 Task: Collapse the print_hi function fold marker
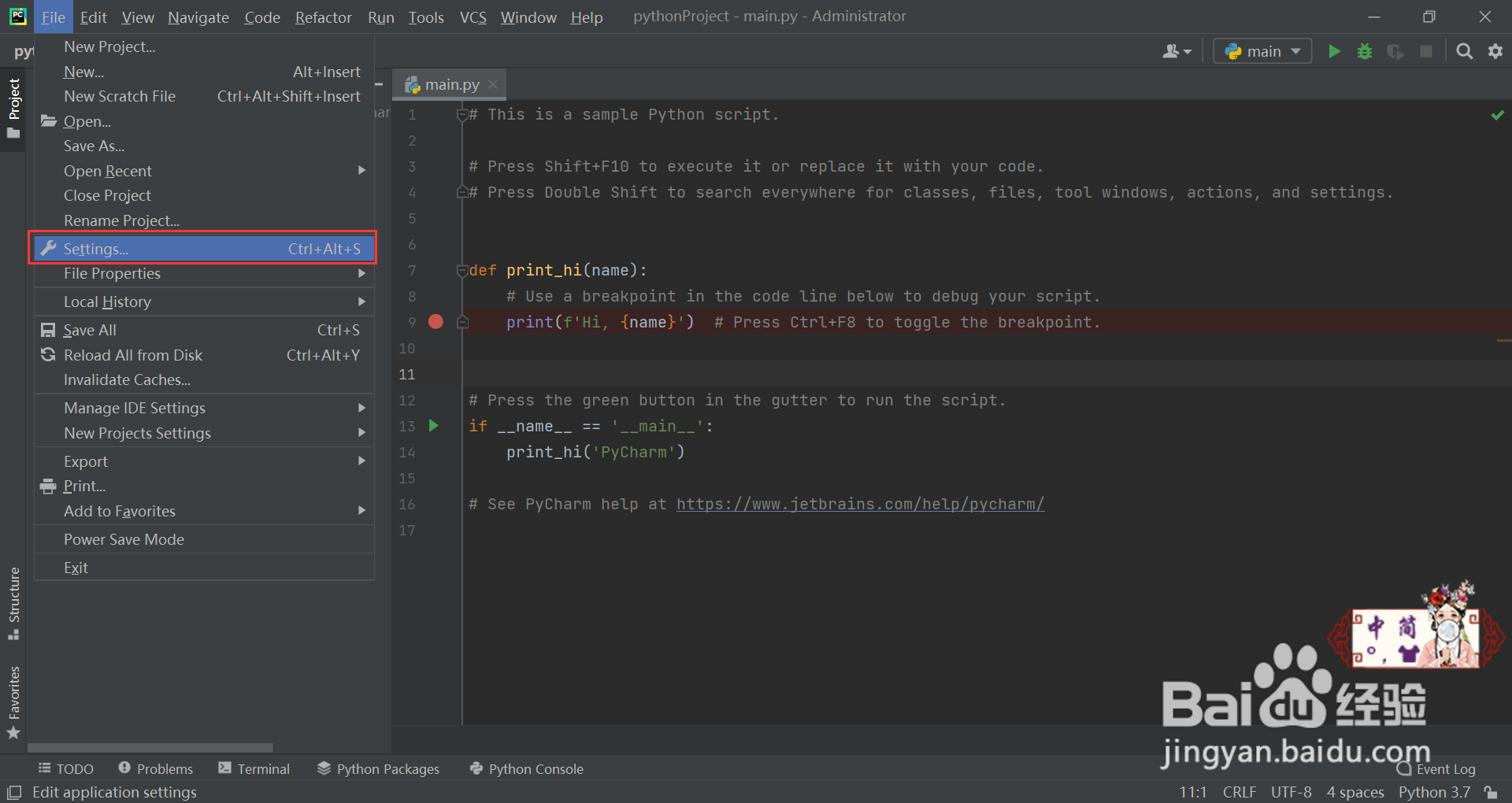[462, 271]
